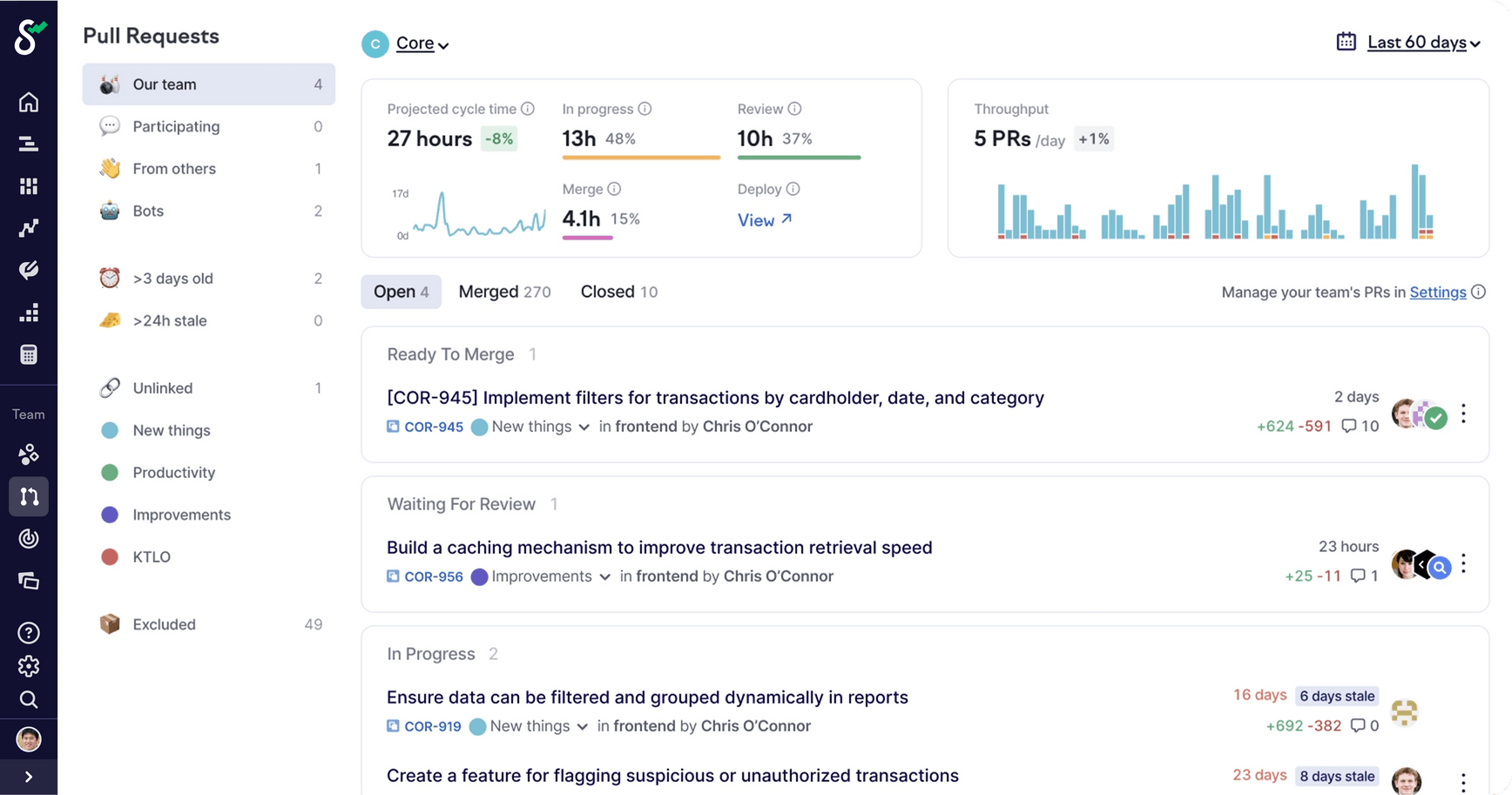The width and height of the screenshot is (1512, 795).
Task: Expand the Core team selector
Action: (421, 43)
